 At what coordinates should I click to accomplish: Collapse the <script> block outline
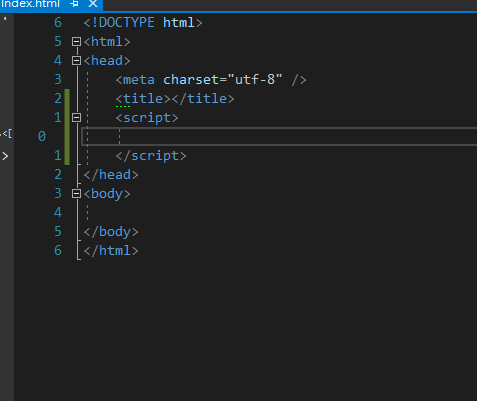click(x=76, y=118)
